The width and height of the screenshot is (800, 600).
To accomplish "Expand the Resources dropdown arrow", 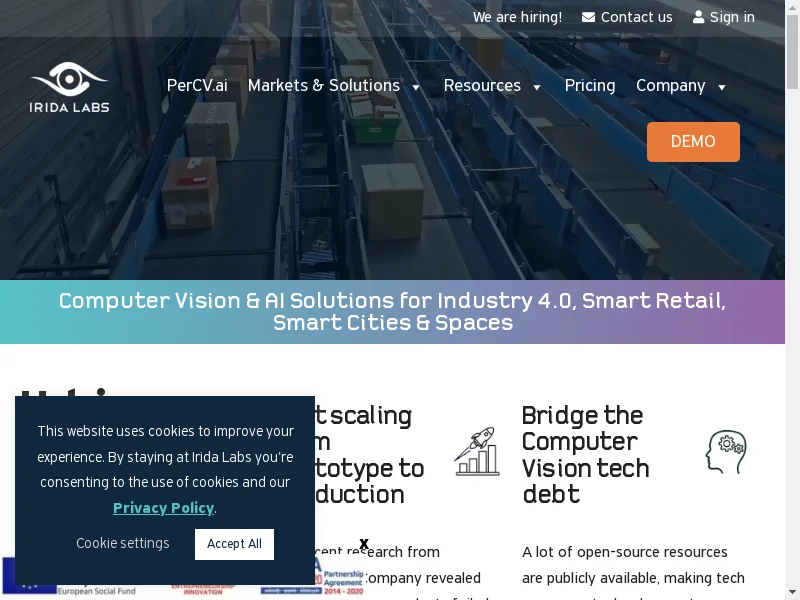I will tap(537, 87).
